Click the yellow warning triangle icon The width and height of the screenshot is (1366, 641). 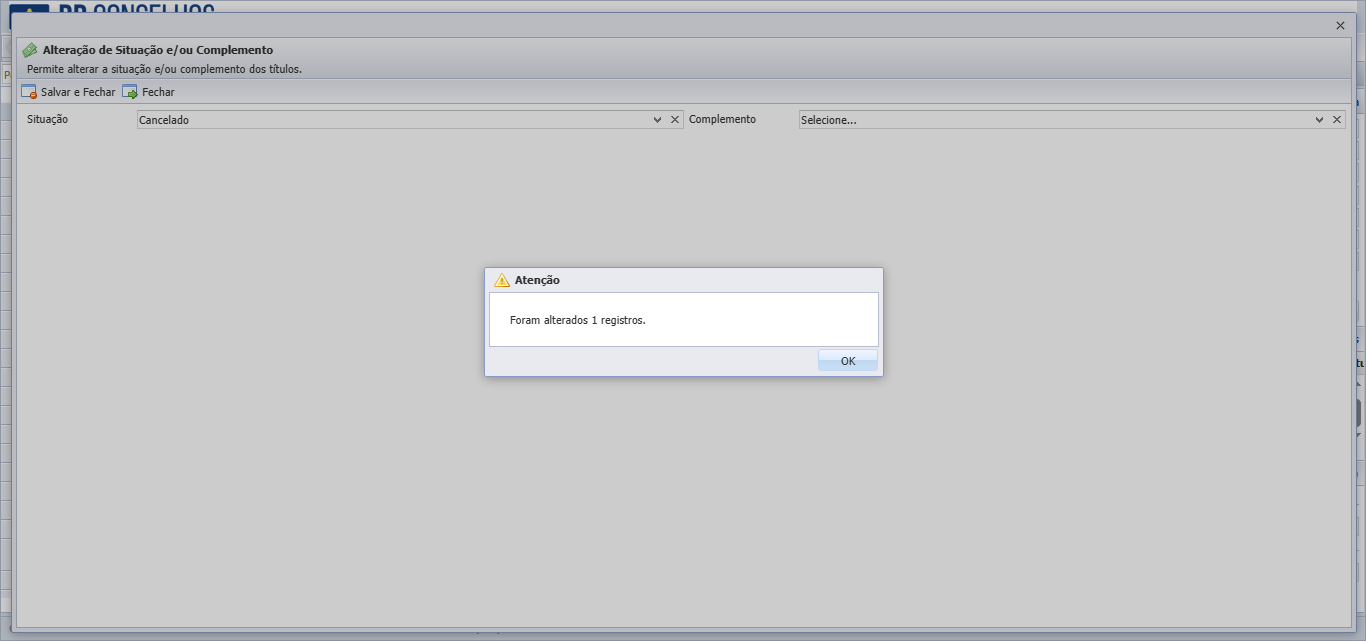click(502, 280)
